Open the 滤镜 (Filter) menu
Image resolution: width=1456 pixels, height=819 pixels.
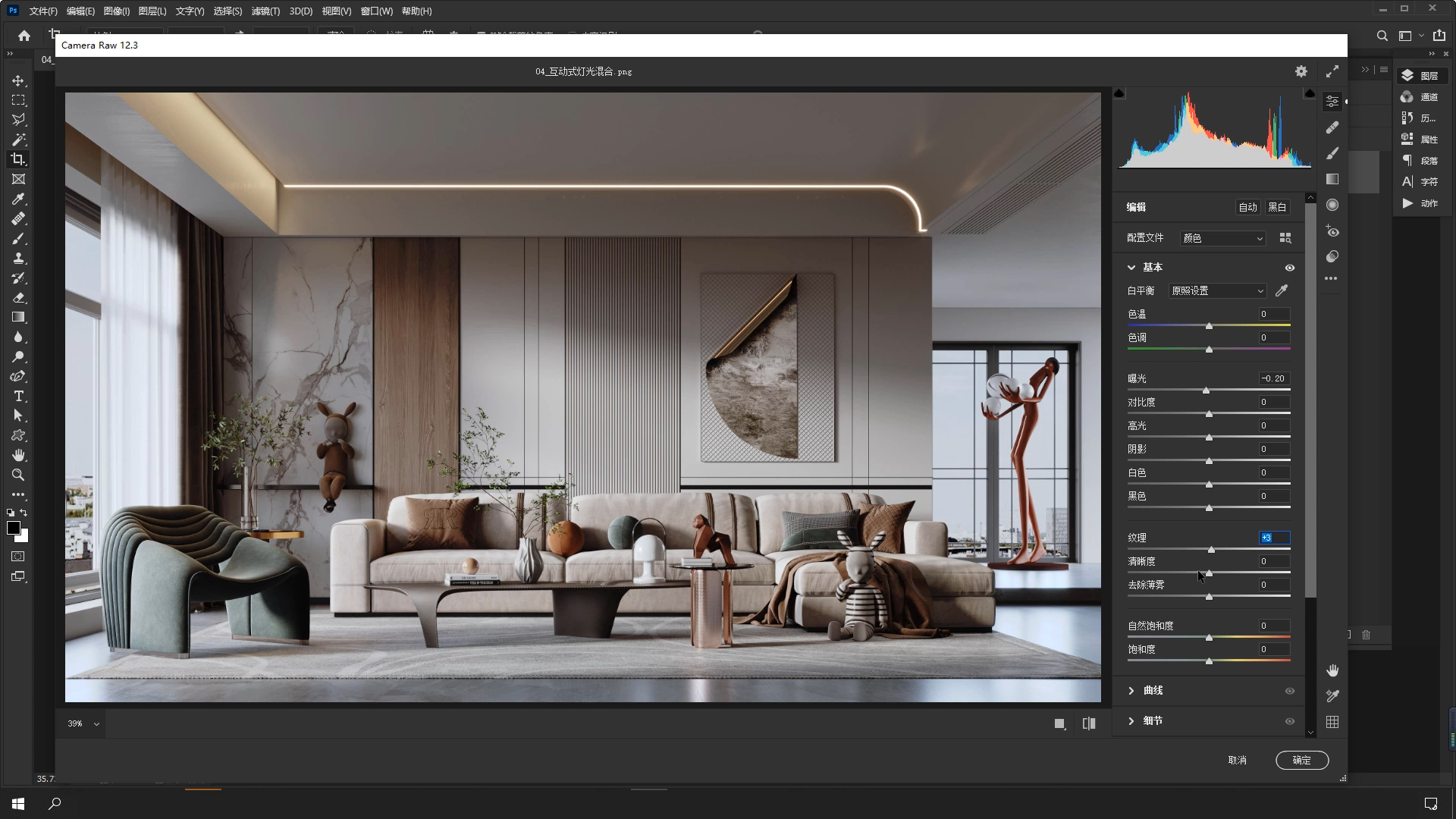[265, 11]
